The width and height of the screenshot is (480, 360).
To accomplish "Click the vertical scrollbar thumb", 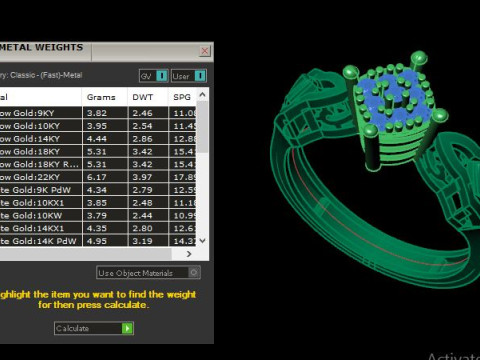I will pos(202,127).
